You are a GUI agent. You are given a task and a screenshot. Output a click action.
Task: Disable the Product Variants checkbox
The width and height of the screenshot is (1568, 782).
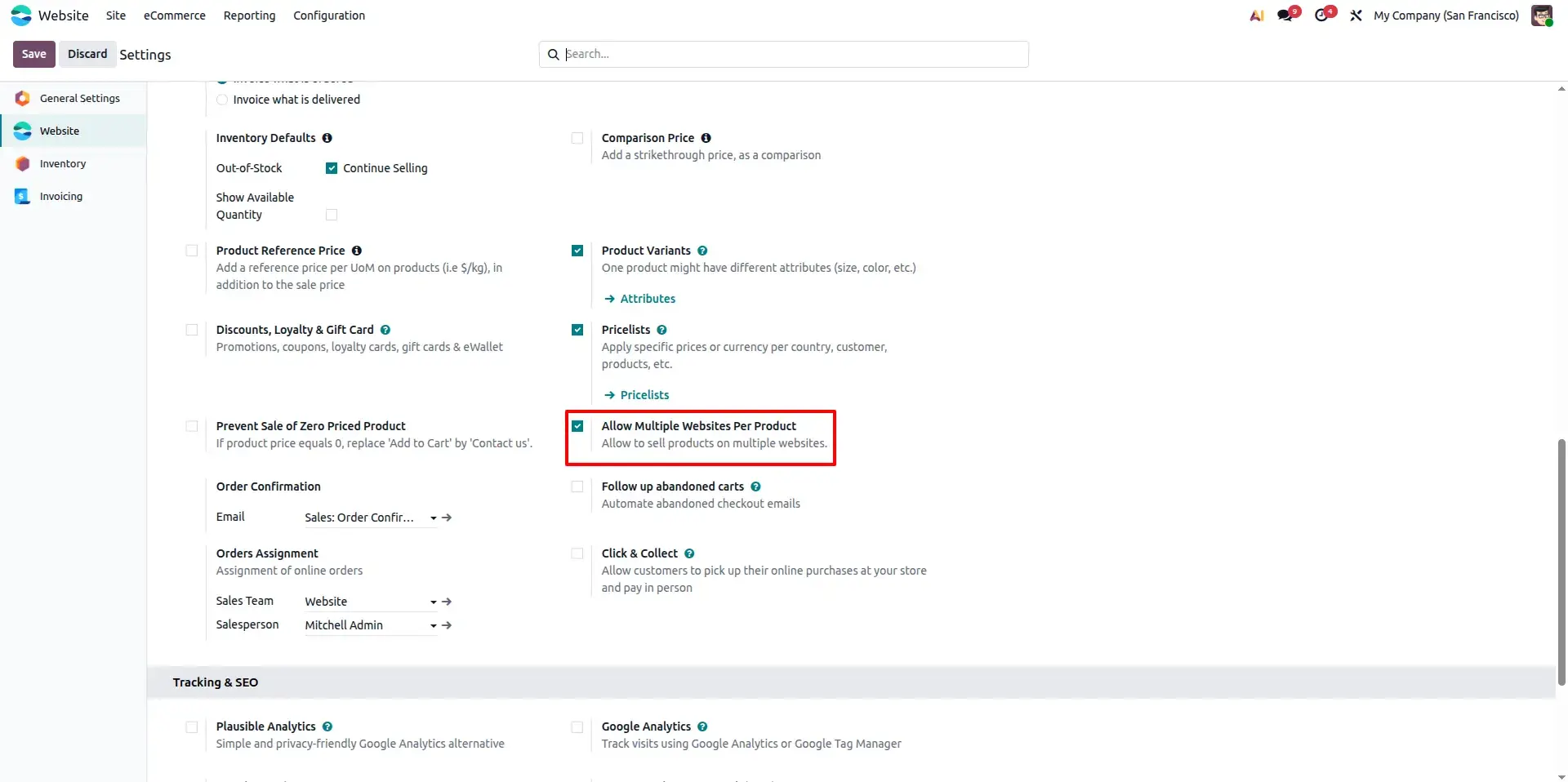coord(577,251)
